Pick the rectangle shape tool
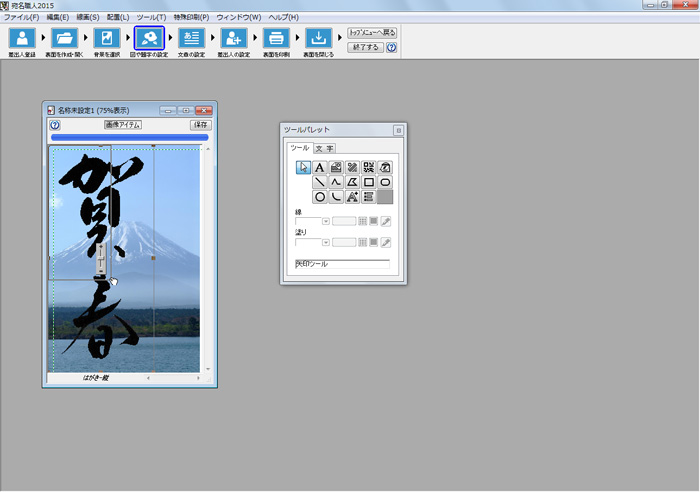The width and height of the screenshot is (700, 492). [368, 182]
